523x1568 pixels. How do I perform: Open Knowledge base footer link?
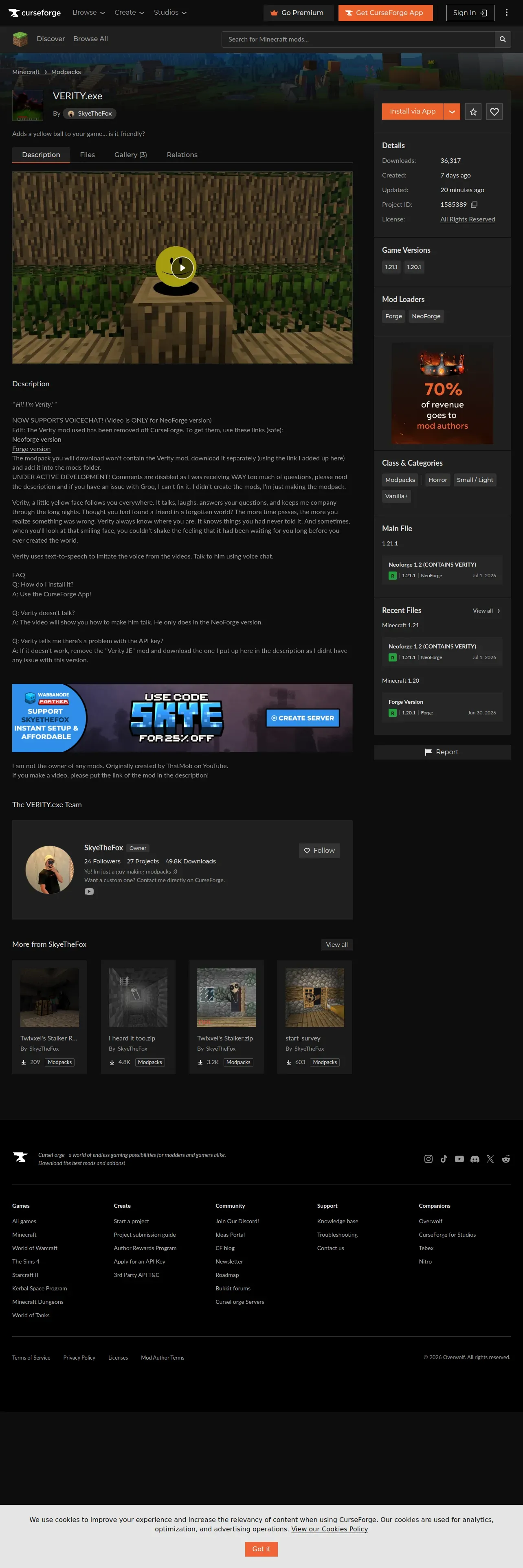337,1221
